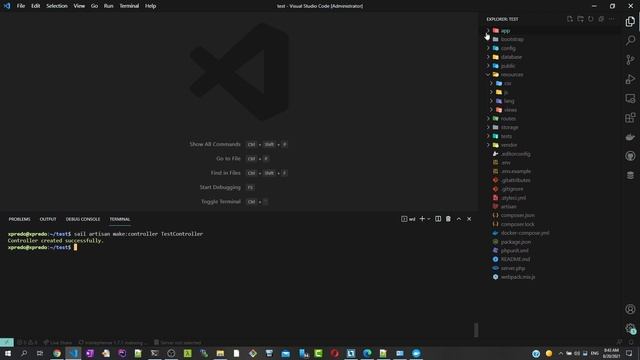Split the terminal panel
The width and height of the screenshot is (640, 360).
[438, 219]
